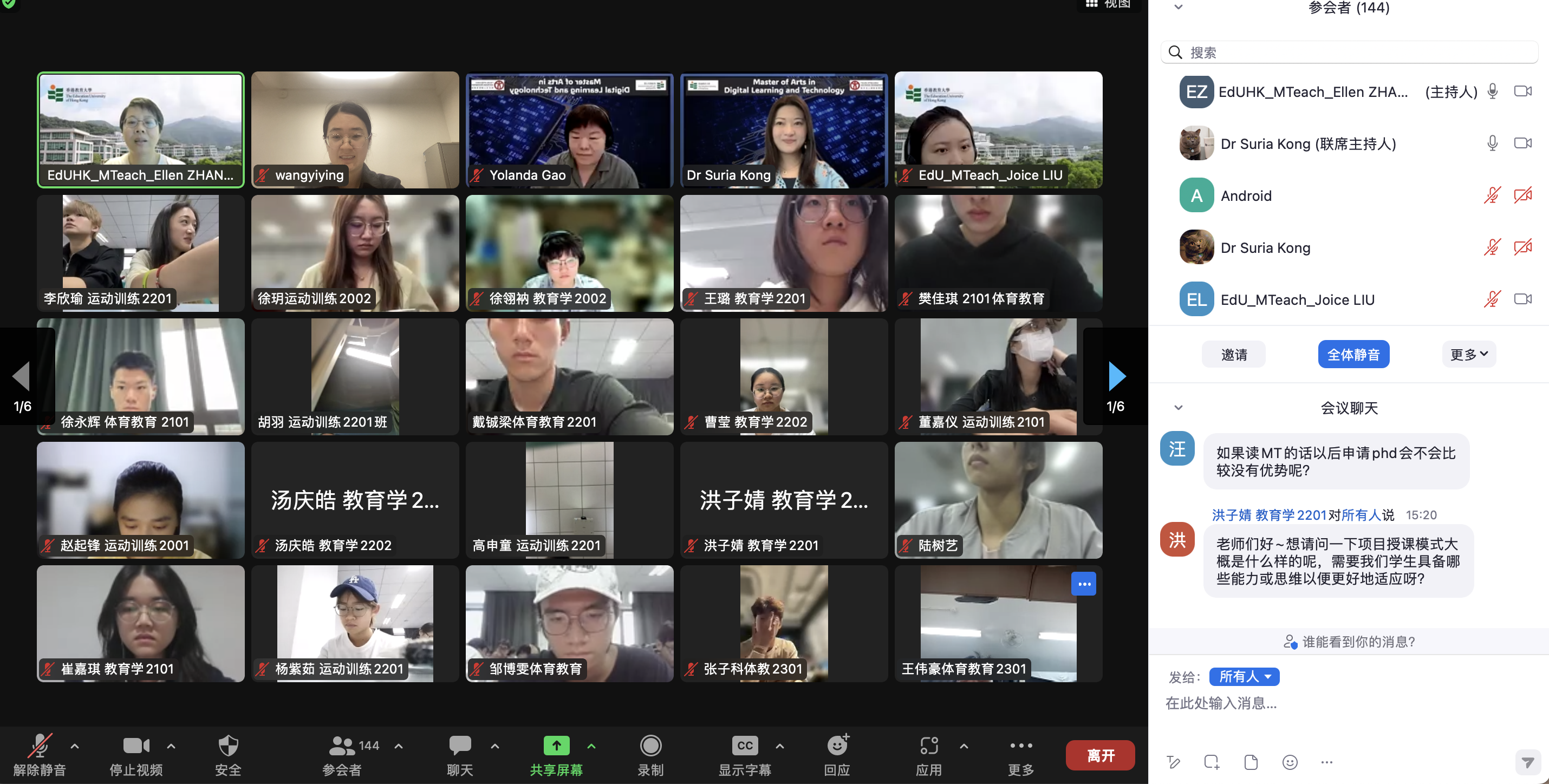Image resolution: width=1549 pixels, height=784 pixels.
Task: Click the participant search field
Action: pos(1349,53)
